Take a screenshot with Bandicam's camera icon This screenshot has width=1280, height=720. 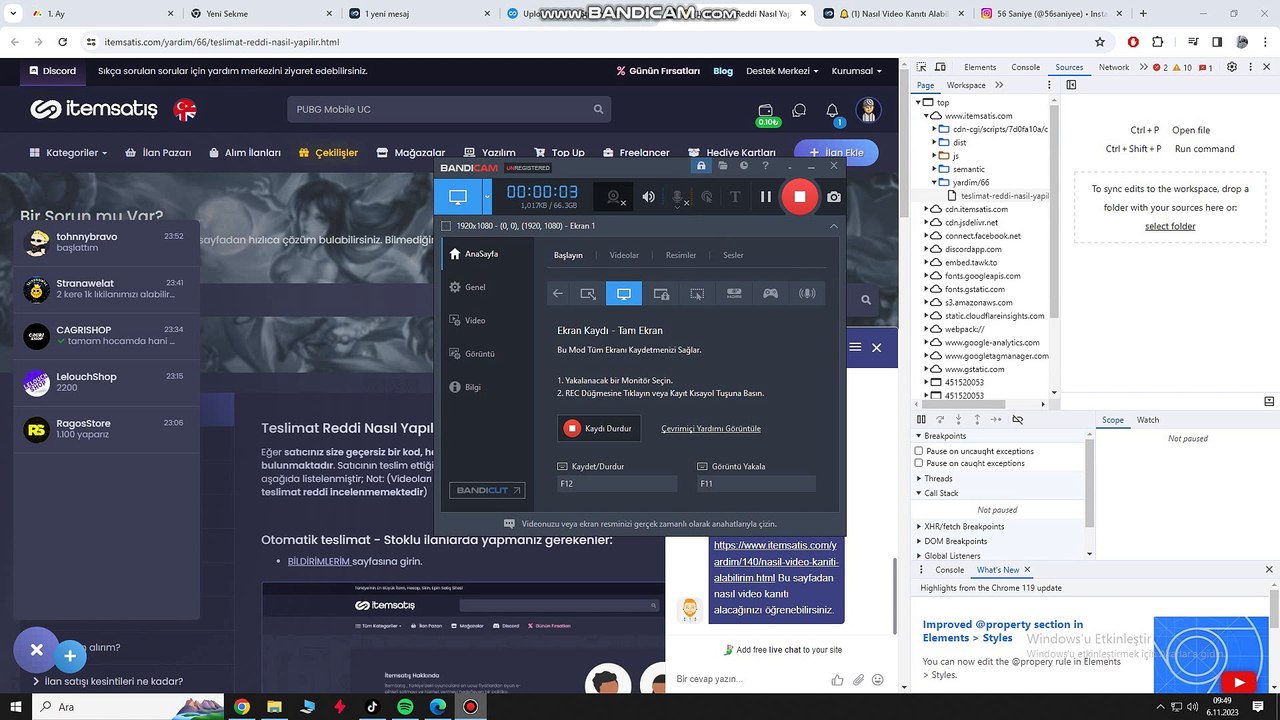pos(834,197)
